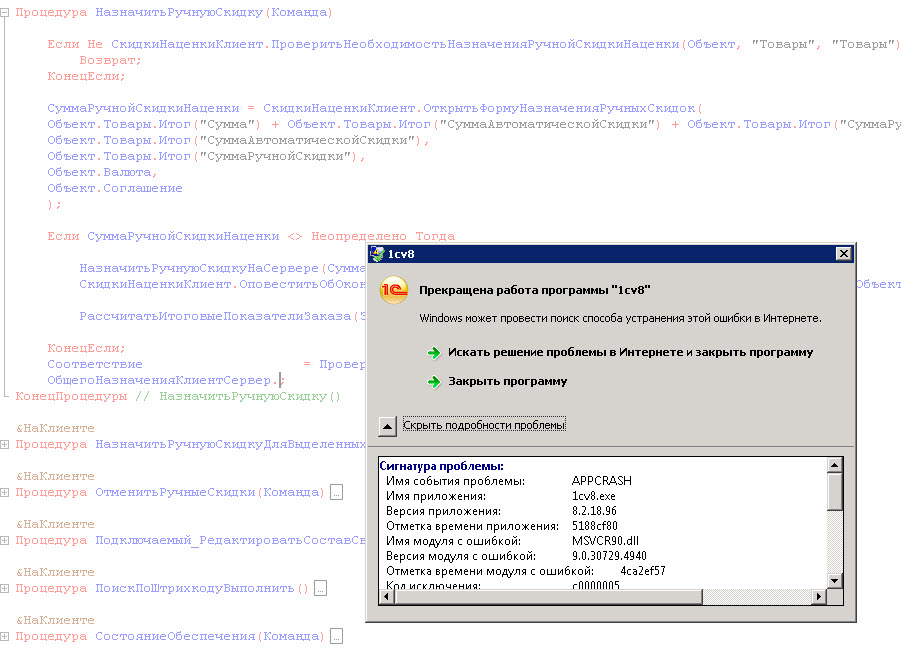Click the СуммаРучнойСкидкиНаценки = assignment line

[375, 109]
